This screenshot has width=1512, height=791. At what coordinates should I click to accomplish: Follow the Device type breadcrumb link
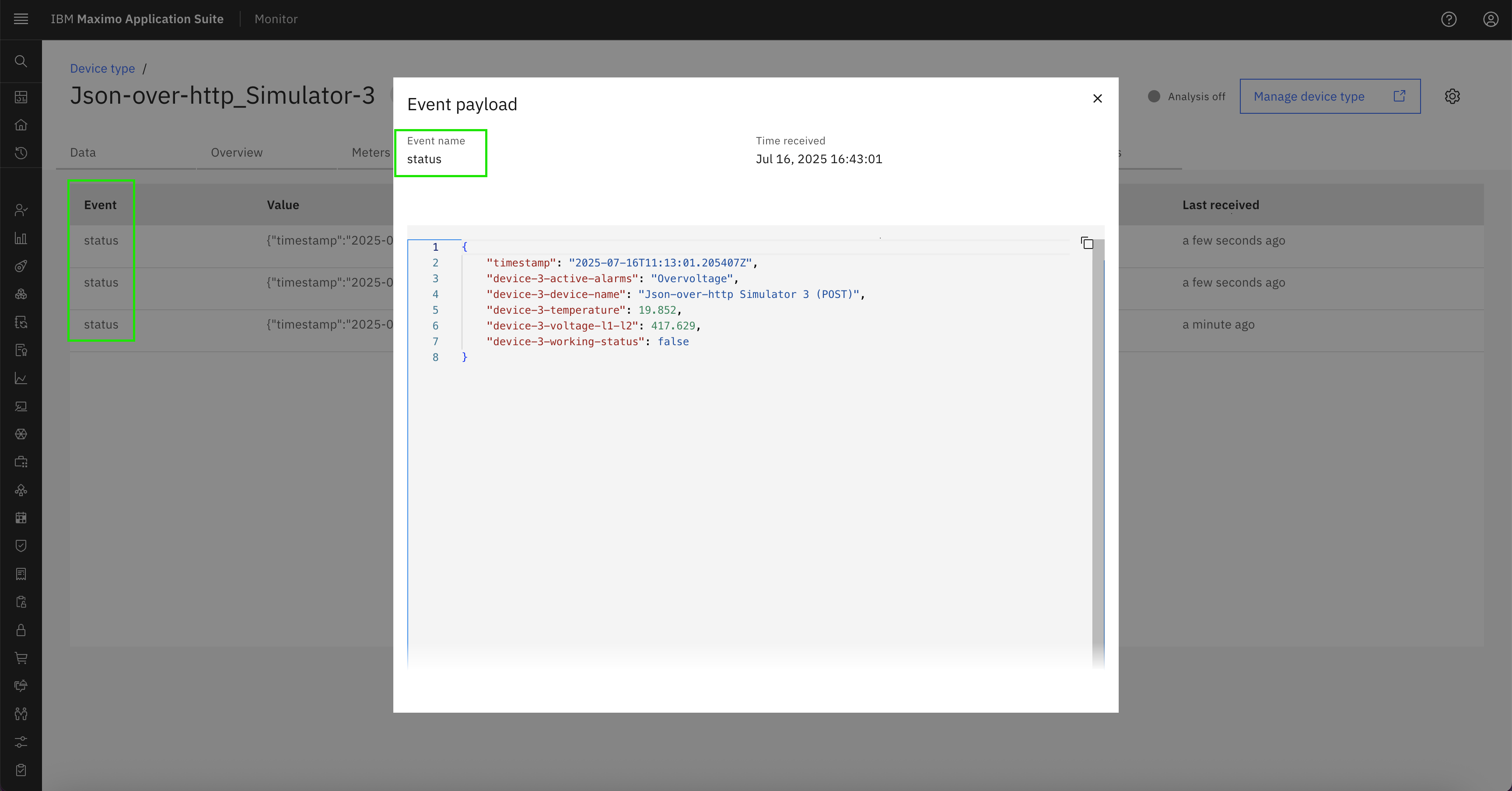click(102, 68)
